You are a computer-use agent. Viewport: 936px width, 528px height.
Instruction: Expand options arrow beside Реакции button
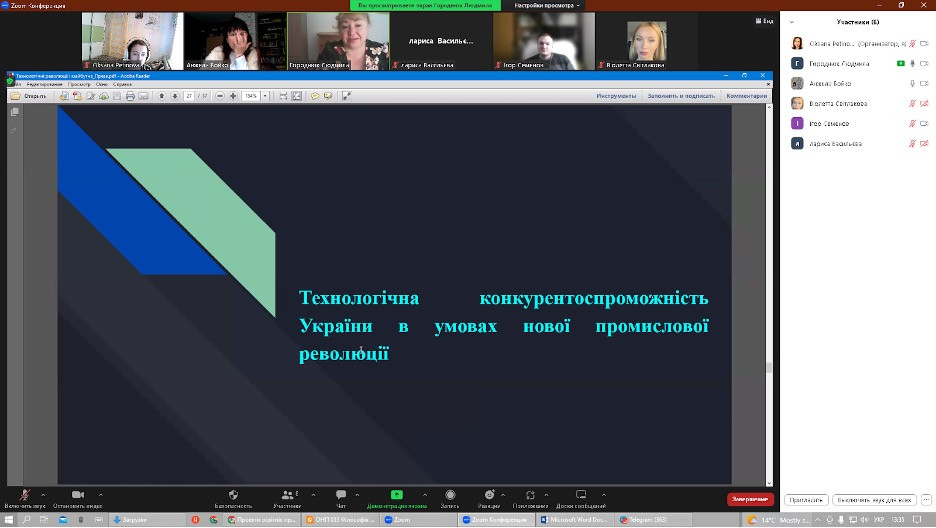point(503,495)
